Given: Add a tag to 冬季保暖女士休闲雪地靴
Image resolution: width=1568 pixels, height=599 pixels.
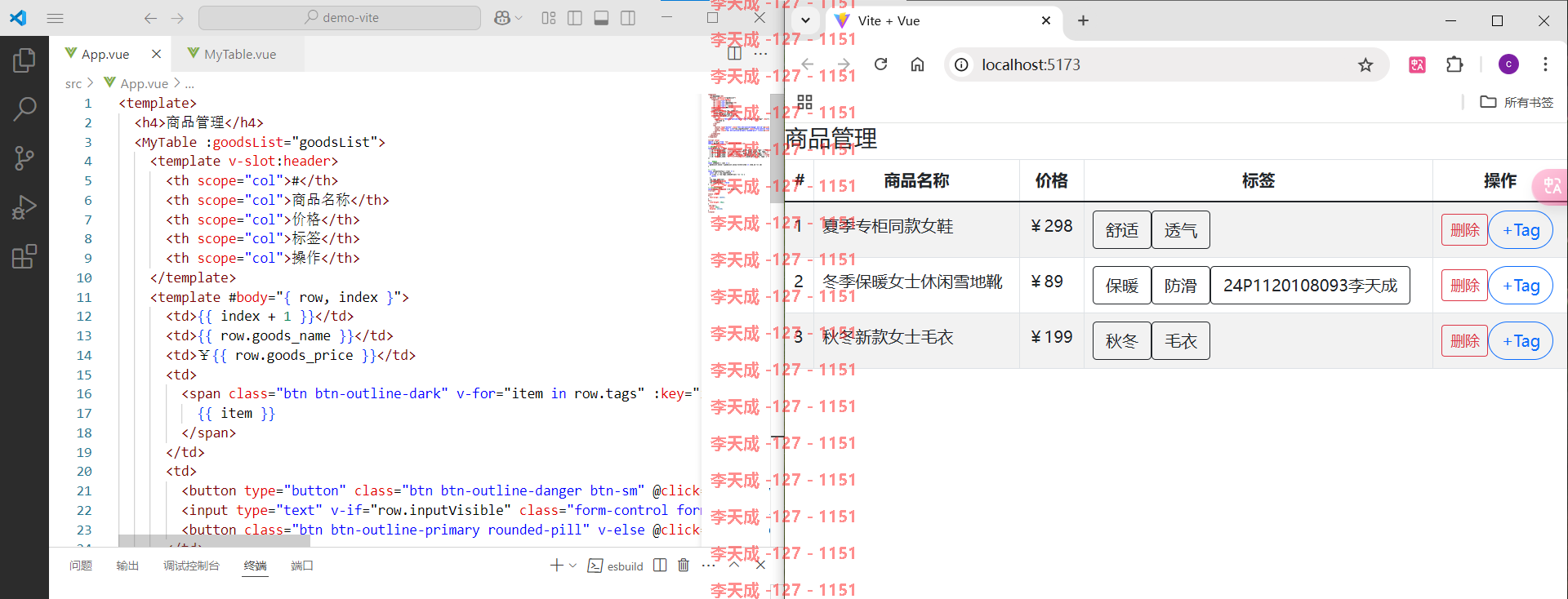Looking at the screenshot, I should click(1521, 286).
